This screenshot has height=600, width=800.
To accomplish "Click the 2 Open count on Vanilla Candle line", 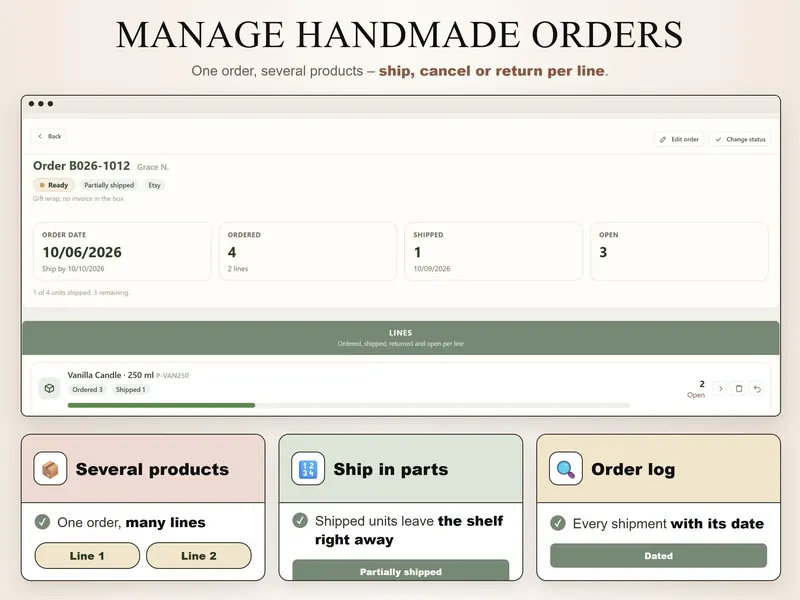I will pyautogui.click(x=696, y=389).
